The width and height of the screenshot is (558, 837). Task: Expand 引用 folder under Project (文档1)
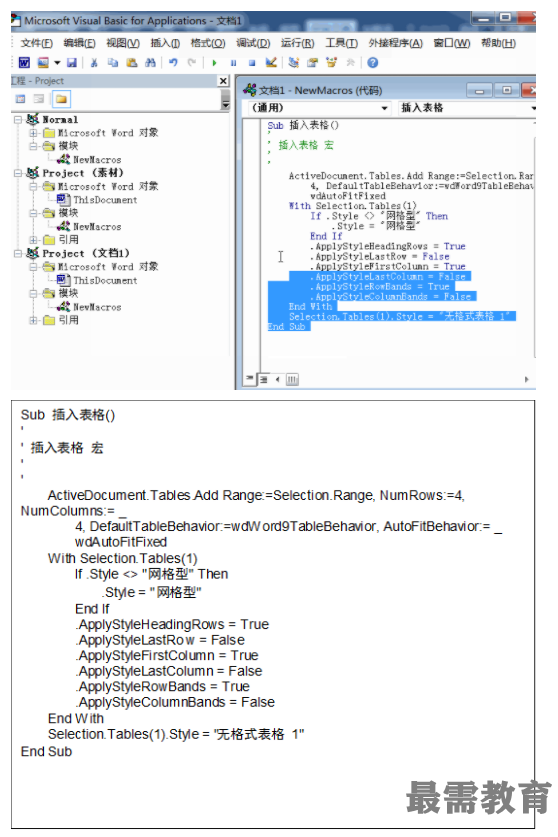[34, 320]
